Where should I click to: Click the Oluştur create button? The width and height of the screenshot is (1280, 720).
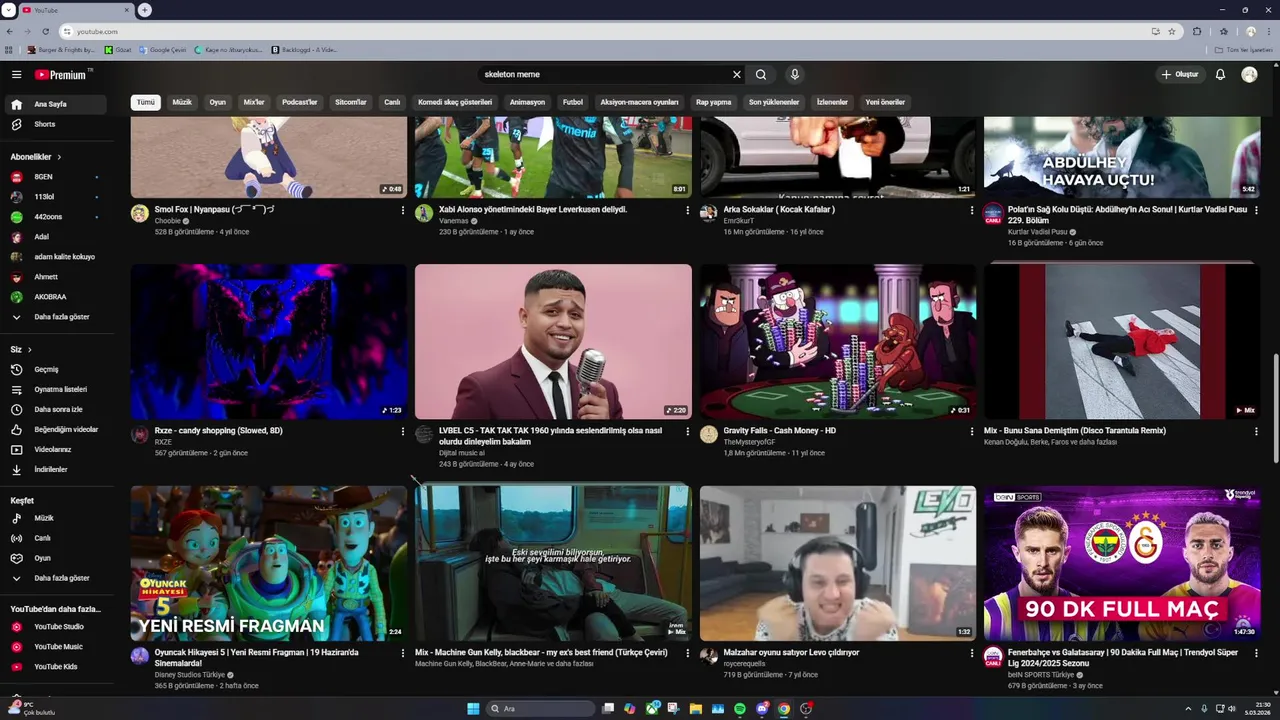coord(1180,75)
